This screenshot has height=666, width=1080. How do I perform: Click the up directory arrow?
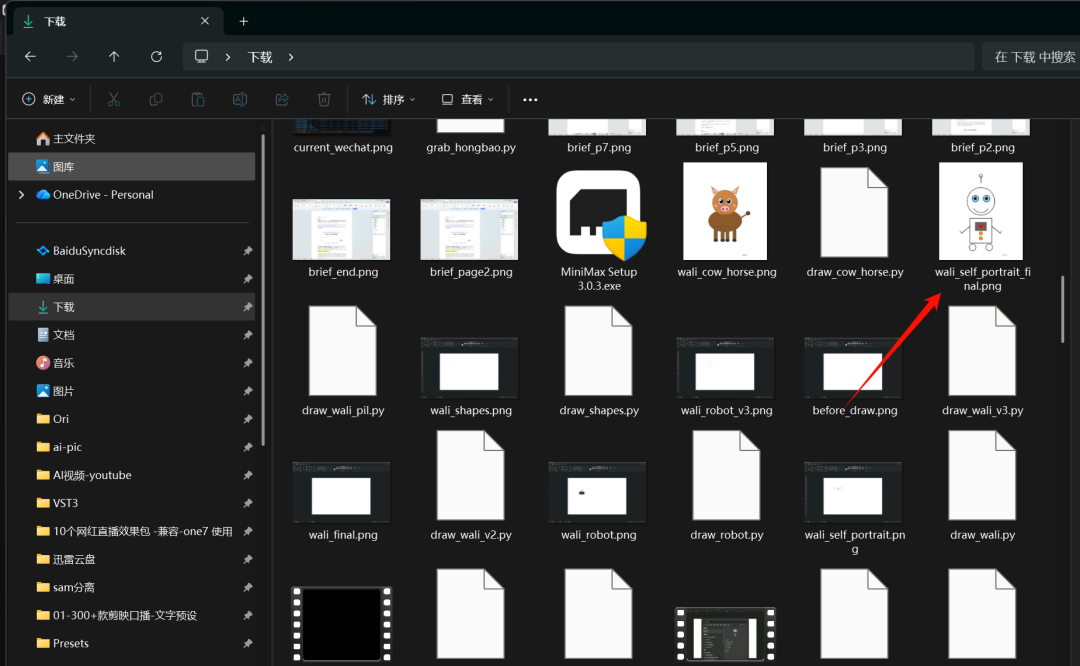[x=114, y=57]
